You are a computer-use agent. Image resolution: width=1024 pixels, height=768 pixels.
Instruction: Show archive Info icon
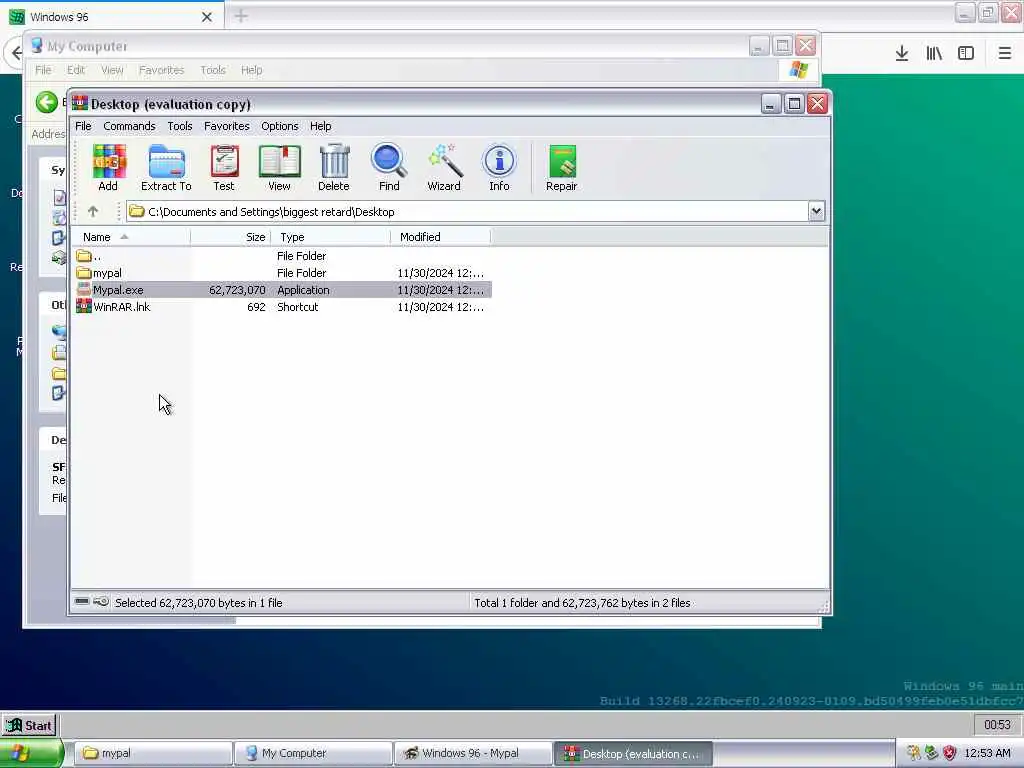500,167
